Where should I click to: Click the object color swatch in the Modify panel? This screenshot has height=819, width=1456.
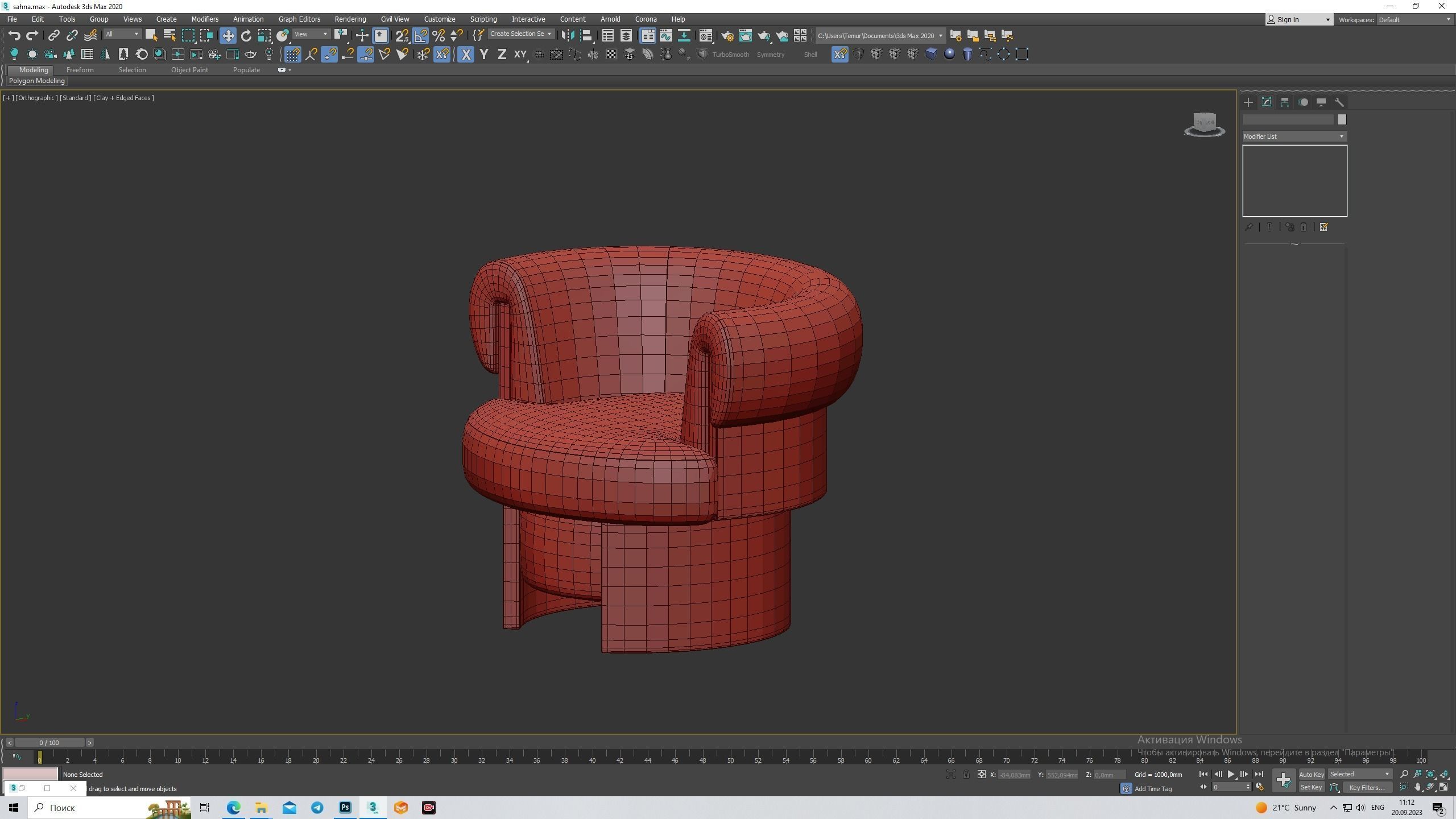click(1342, 119)
